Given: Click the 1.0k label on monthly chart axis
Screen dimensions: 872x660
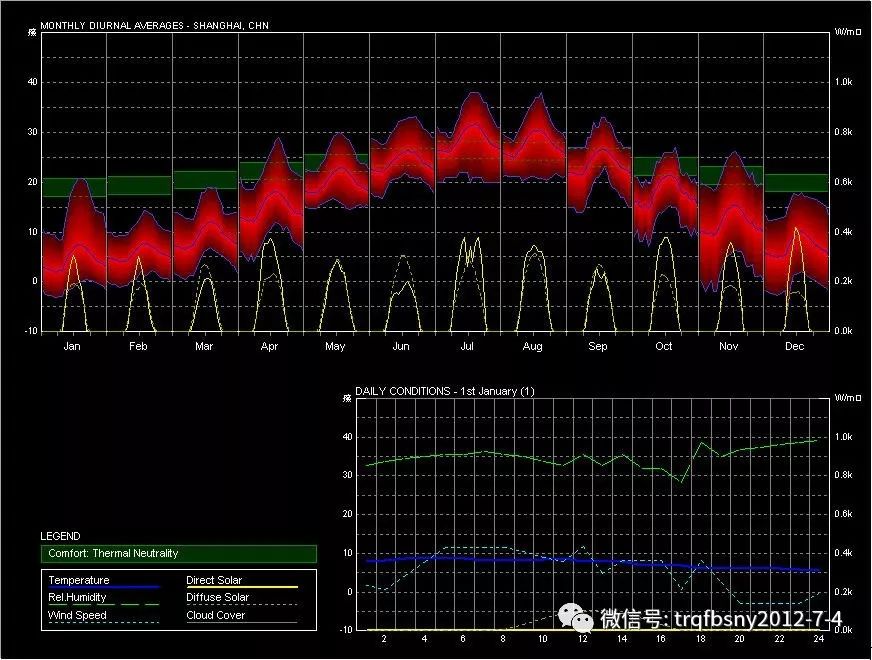Looking at the screenshot, I should (x=845, y=82).
